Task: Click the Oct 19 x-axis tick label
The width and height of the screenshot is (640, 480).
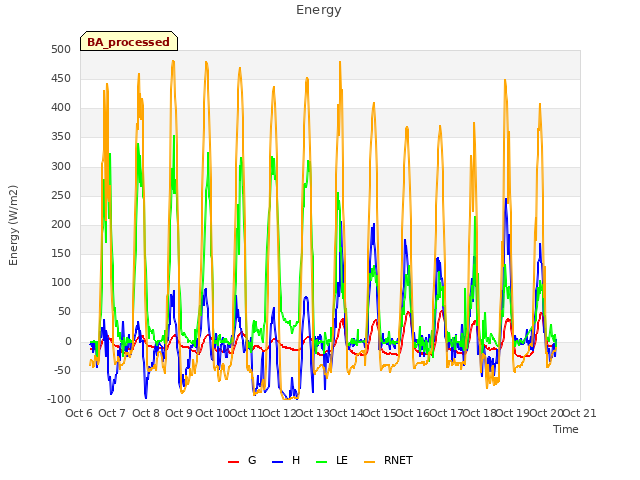Action: pyautogui.click(x=513, y=413)
